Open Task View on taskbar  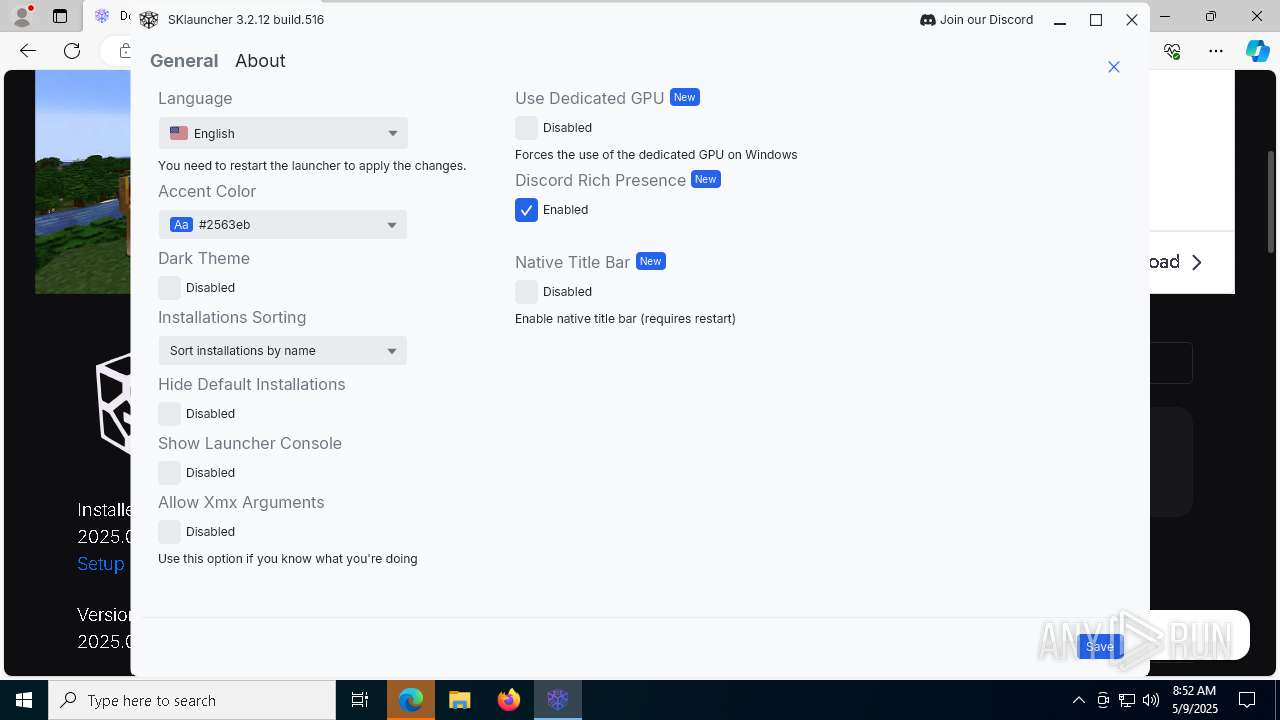(360, 700)
